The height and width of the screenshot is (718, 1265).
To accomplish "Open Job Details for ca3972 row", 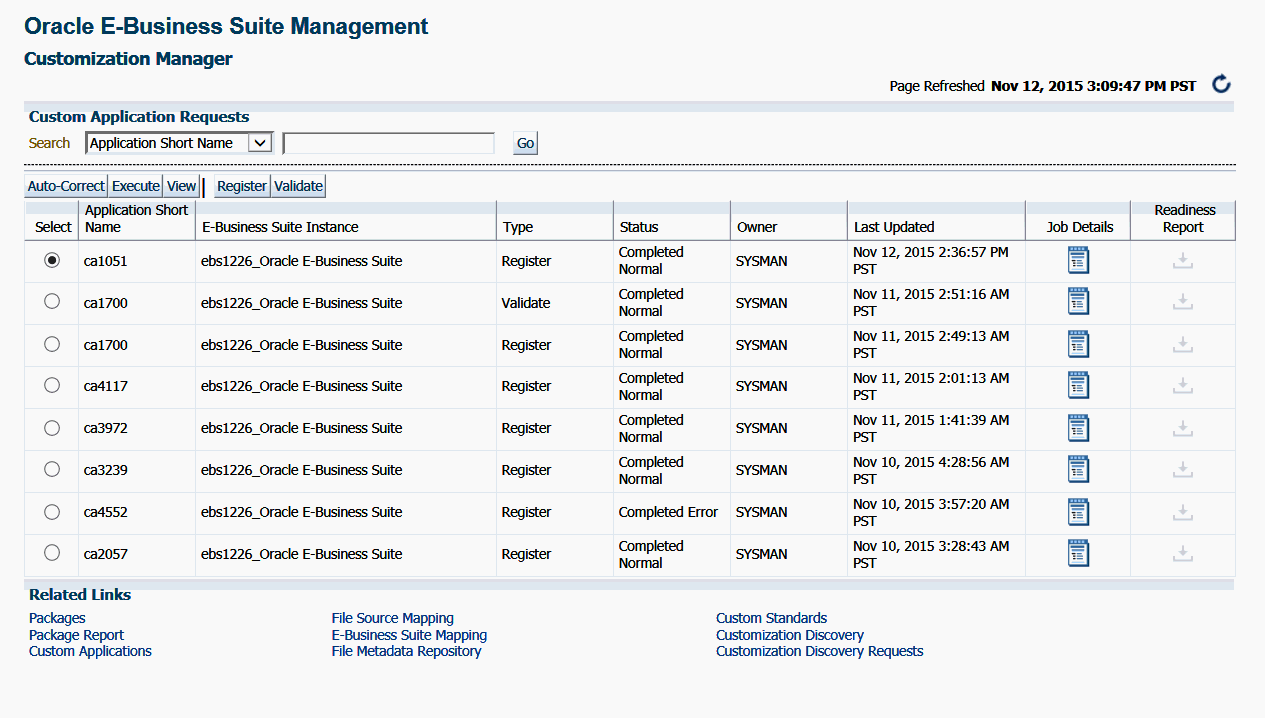I will pos(1078,428).
